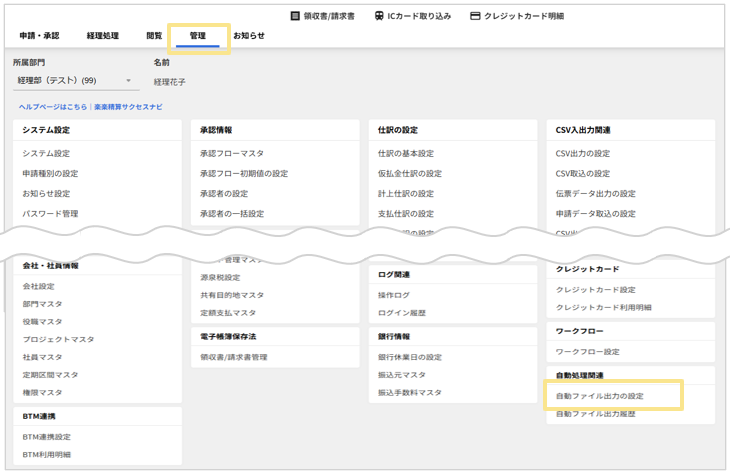Open 操作ログ in ログ関連
730x474 pixels.
pyautogui.click(x=394, y=295)
